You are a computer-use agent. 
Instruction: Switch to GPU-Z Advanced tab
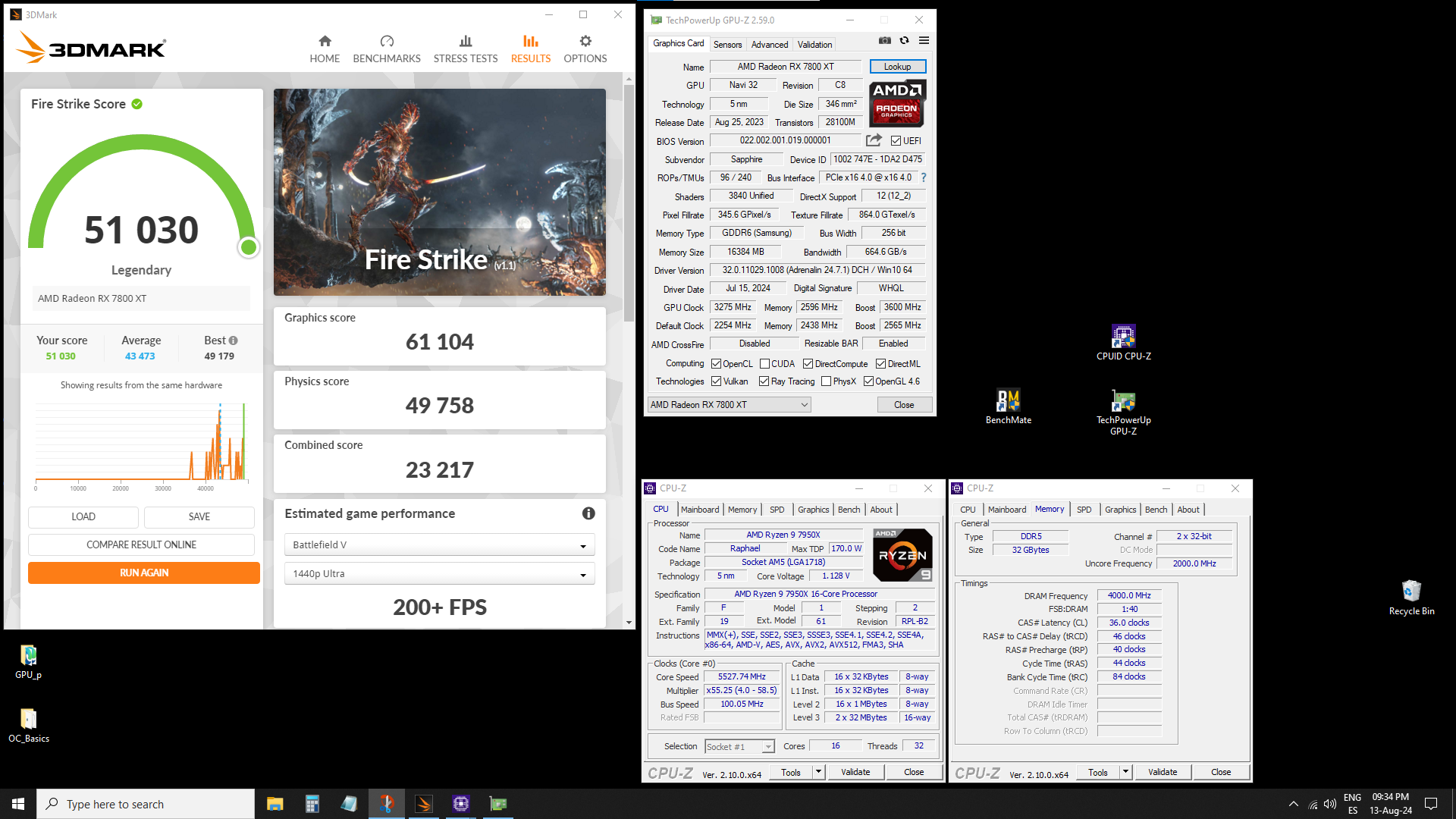coord(770,45)
